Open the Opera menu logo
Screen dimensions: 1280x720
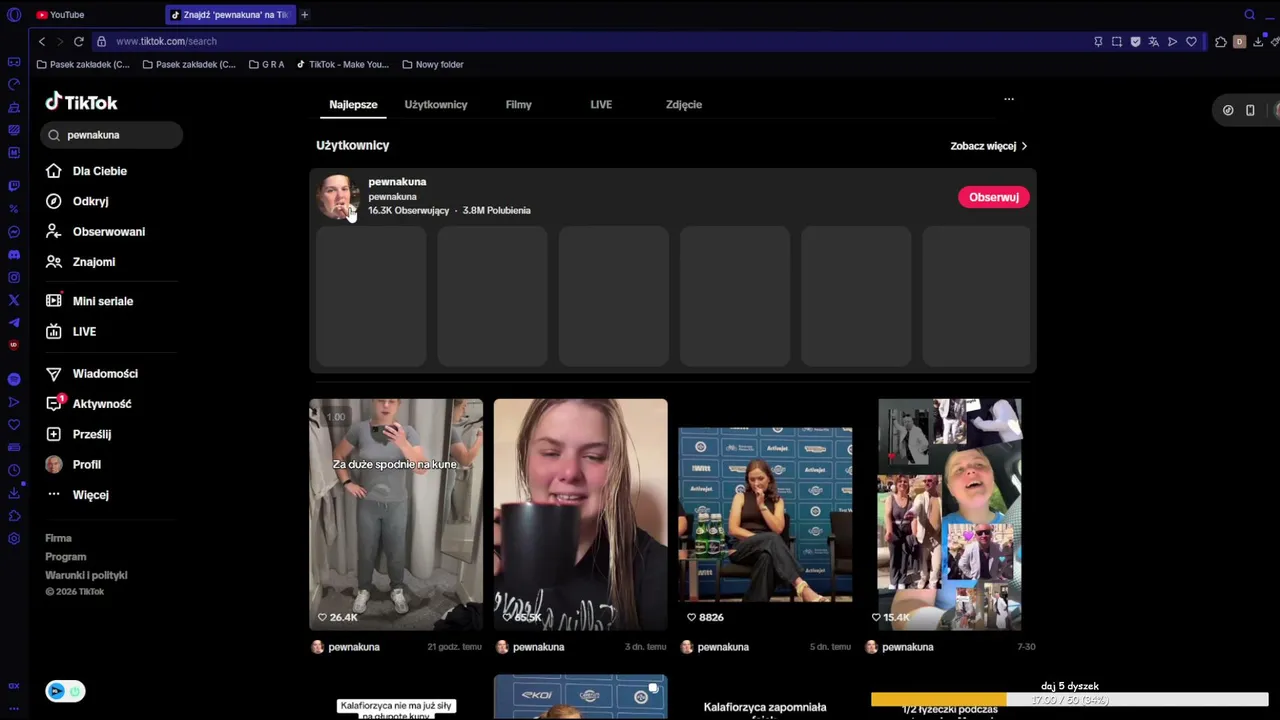[14, 15]
